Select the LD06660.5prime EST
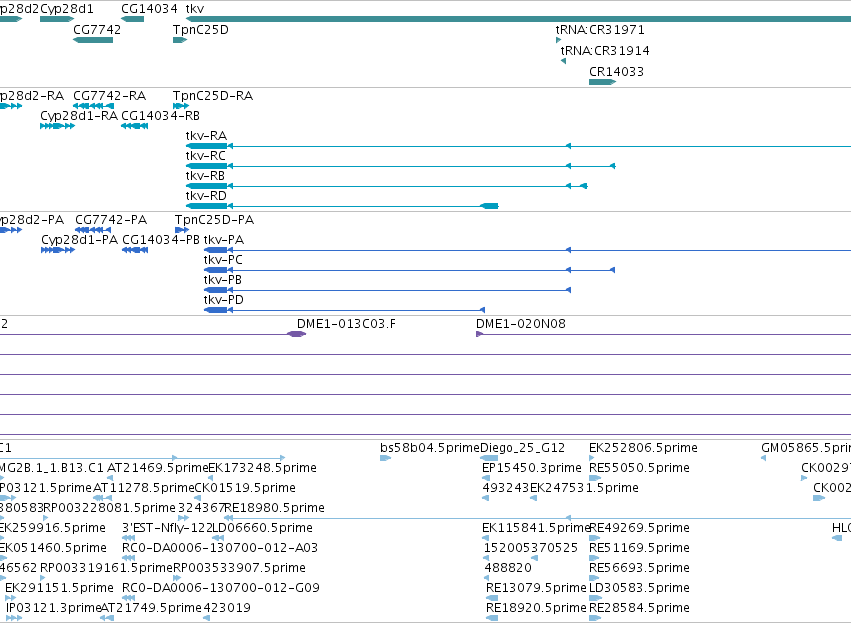Screen dimensions: 851x623 [218, 538]
